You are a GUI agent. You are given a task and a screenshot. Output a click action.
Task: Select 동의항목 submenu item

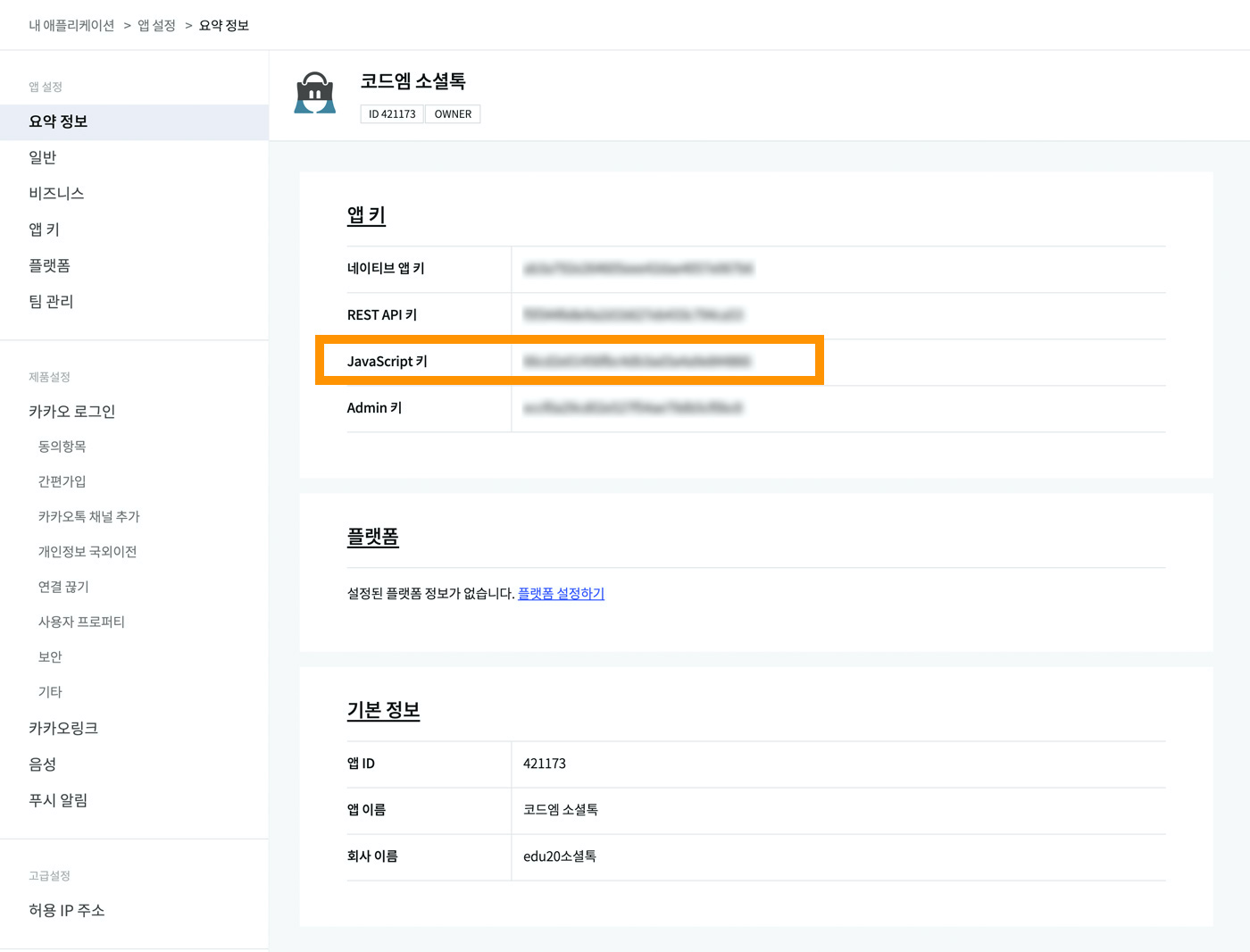pyautogui.click(x=62, y=446)
